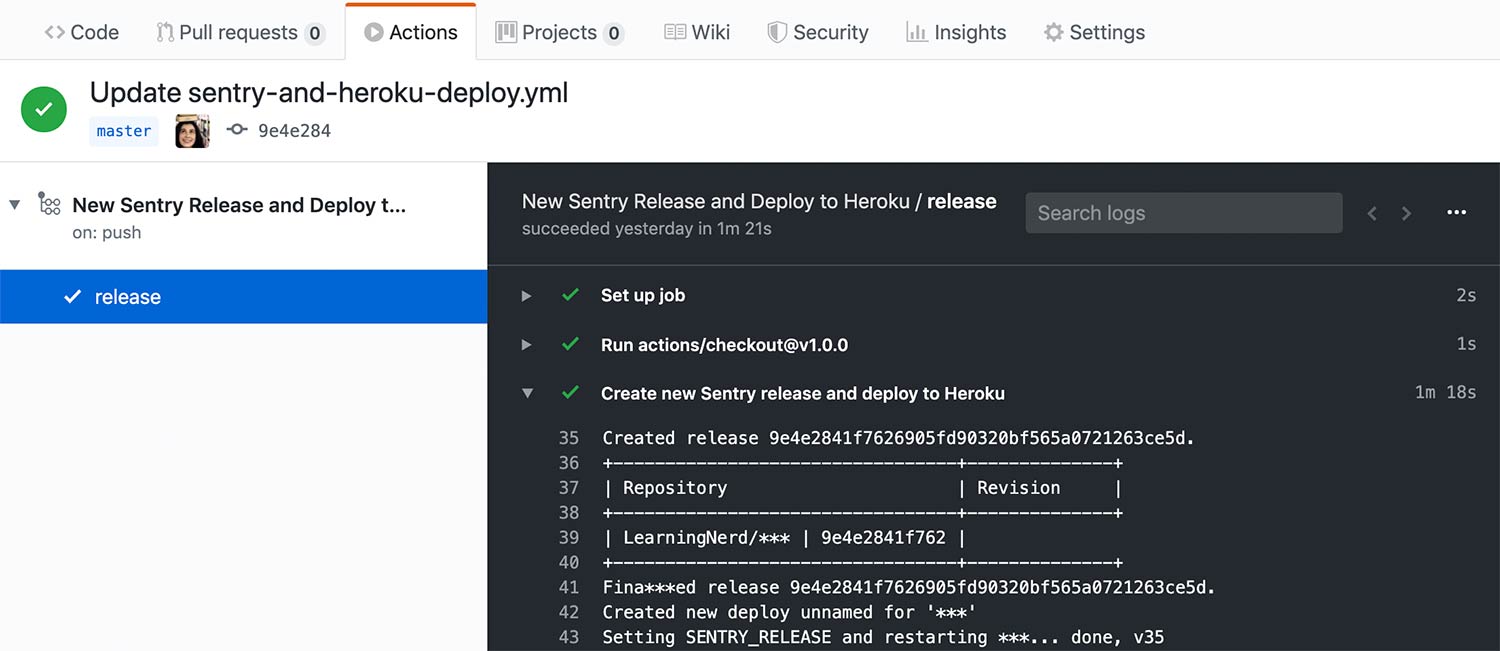
Task: Click green checkmark next to Run actions/checkout
Action: 570,344
